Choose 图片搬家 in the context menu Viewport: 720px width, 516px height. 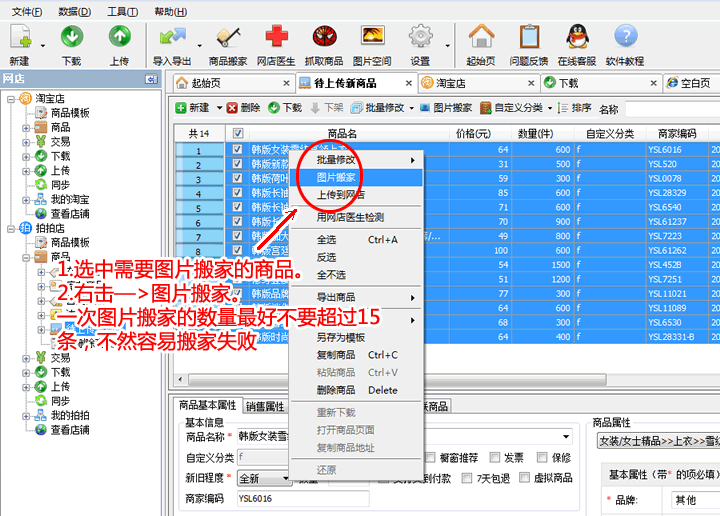click(356, 177)
